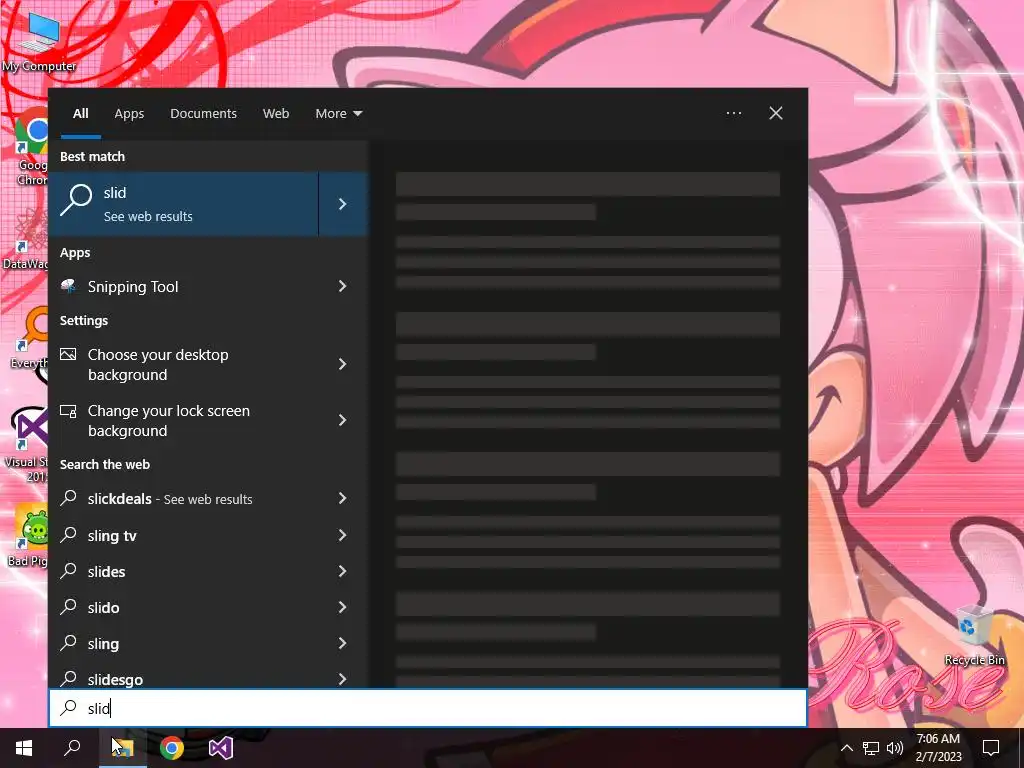Viewport: 1024px width, 768px height.
Task: Click the search text box containing slid
Action: [428, 708]
